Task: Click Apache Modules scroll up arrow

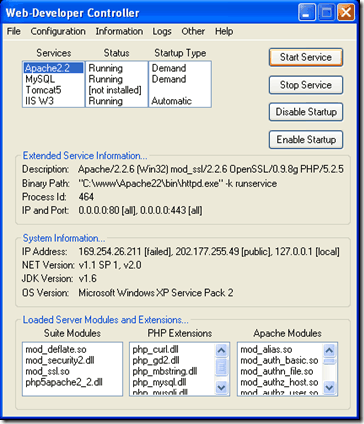Action: tap(329, 350)
